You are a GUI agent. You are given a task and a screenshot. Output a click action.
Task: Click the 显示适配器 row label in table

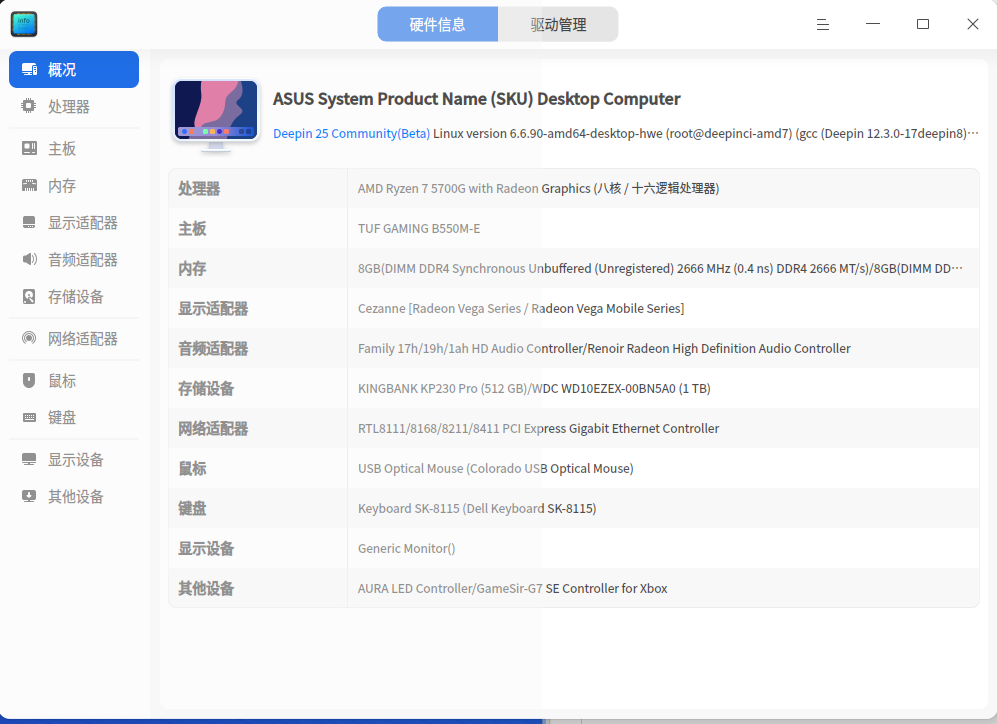(x=213, y=308)
